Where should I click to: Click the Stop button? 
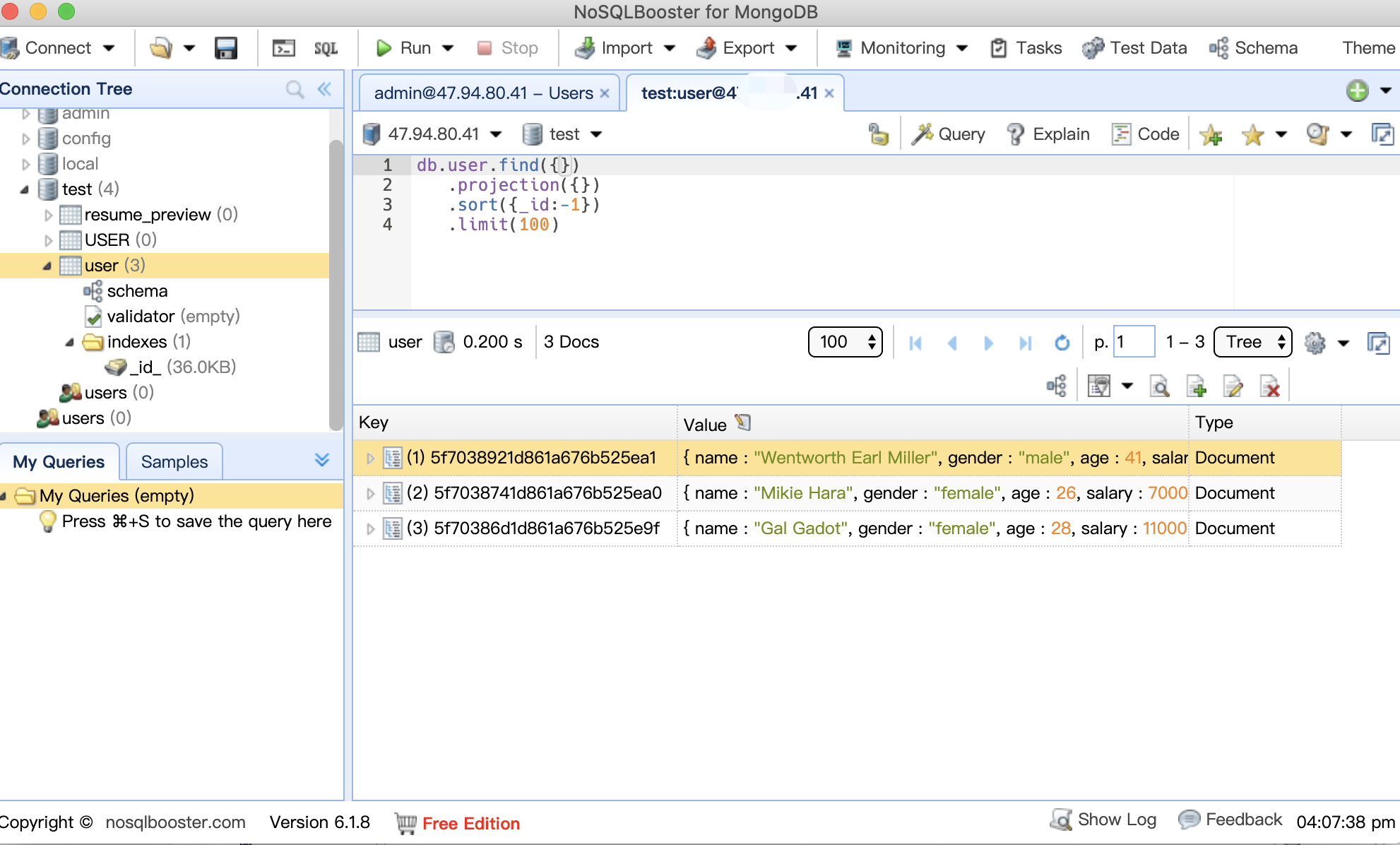pos(508,48)
